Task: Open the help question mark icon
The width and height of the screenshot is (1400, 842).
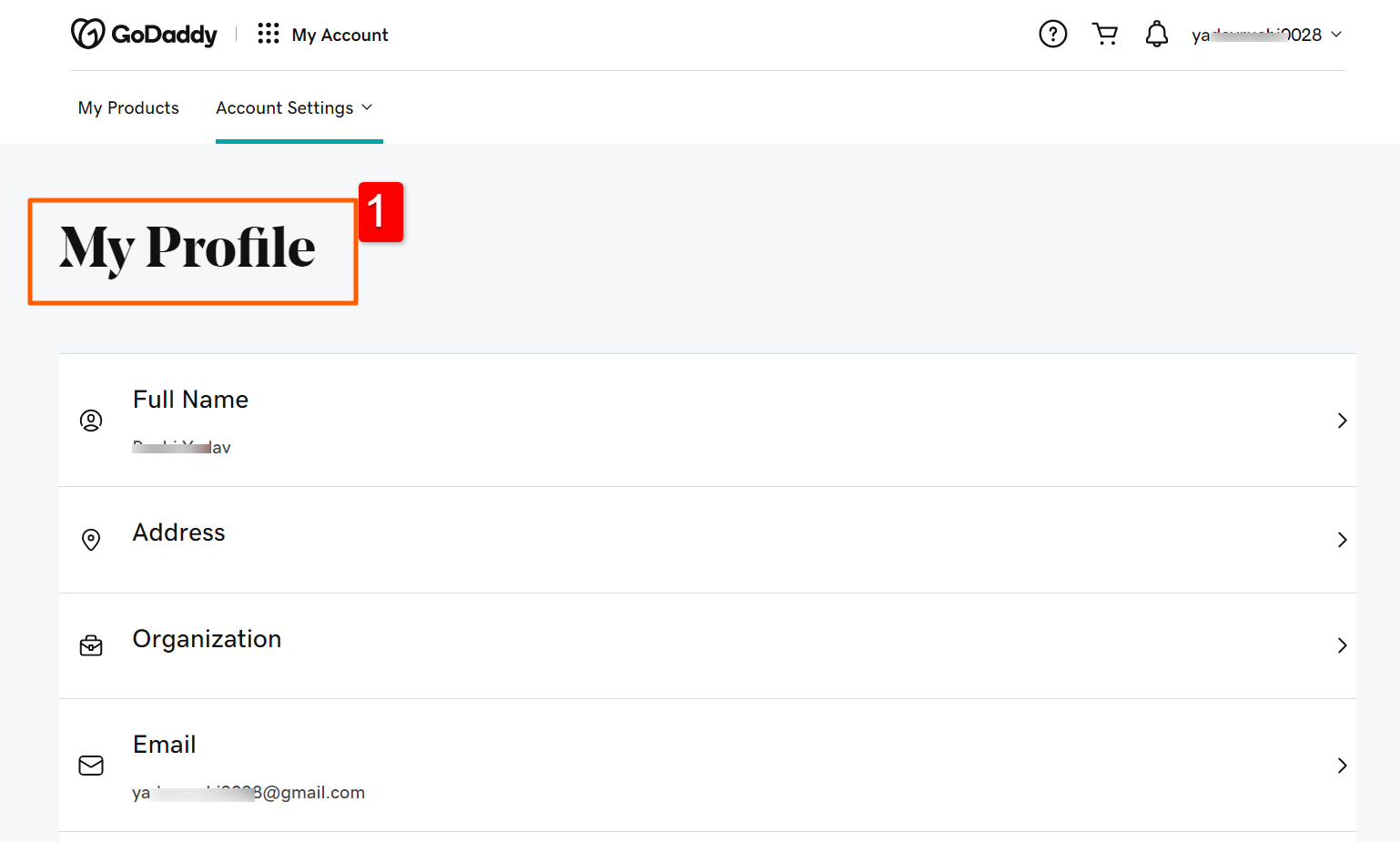Action: click(x=1052, y=33)
